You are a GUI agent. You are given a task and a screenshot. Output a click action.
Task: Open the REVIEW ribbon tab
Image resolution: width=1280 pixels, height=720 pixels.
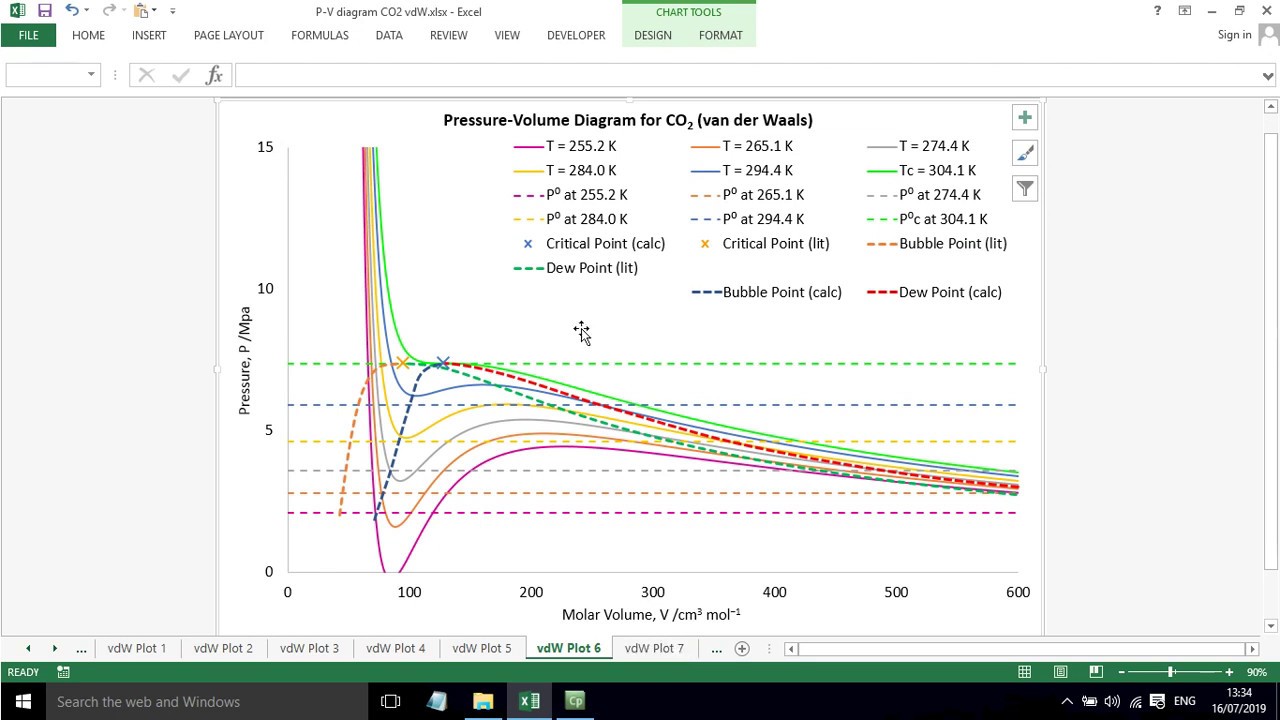point(448,35)
